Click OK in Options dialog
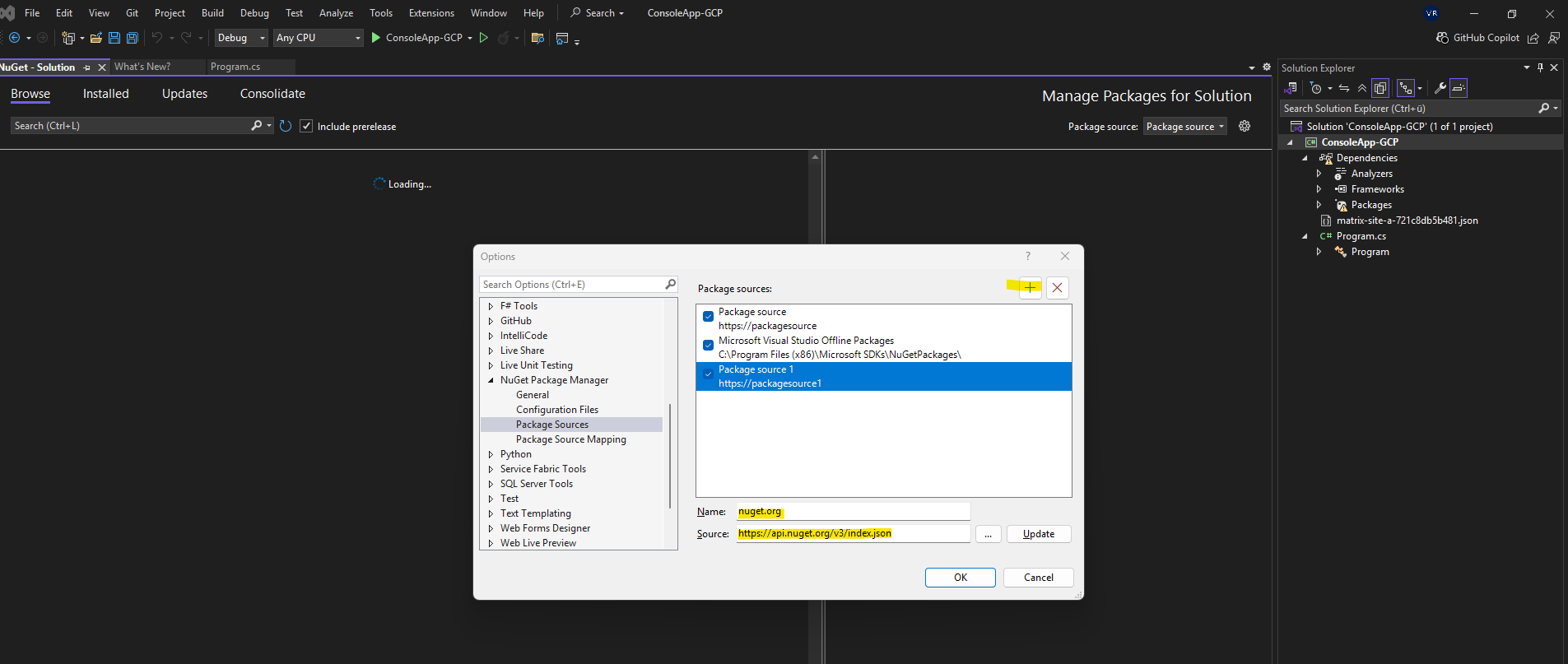Screen dimensions: 1568x664 tap(960, 578)
